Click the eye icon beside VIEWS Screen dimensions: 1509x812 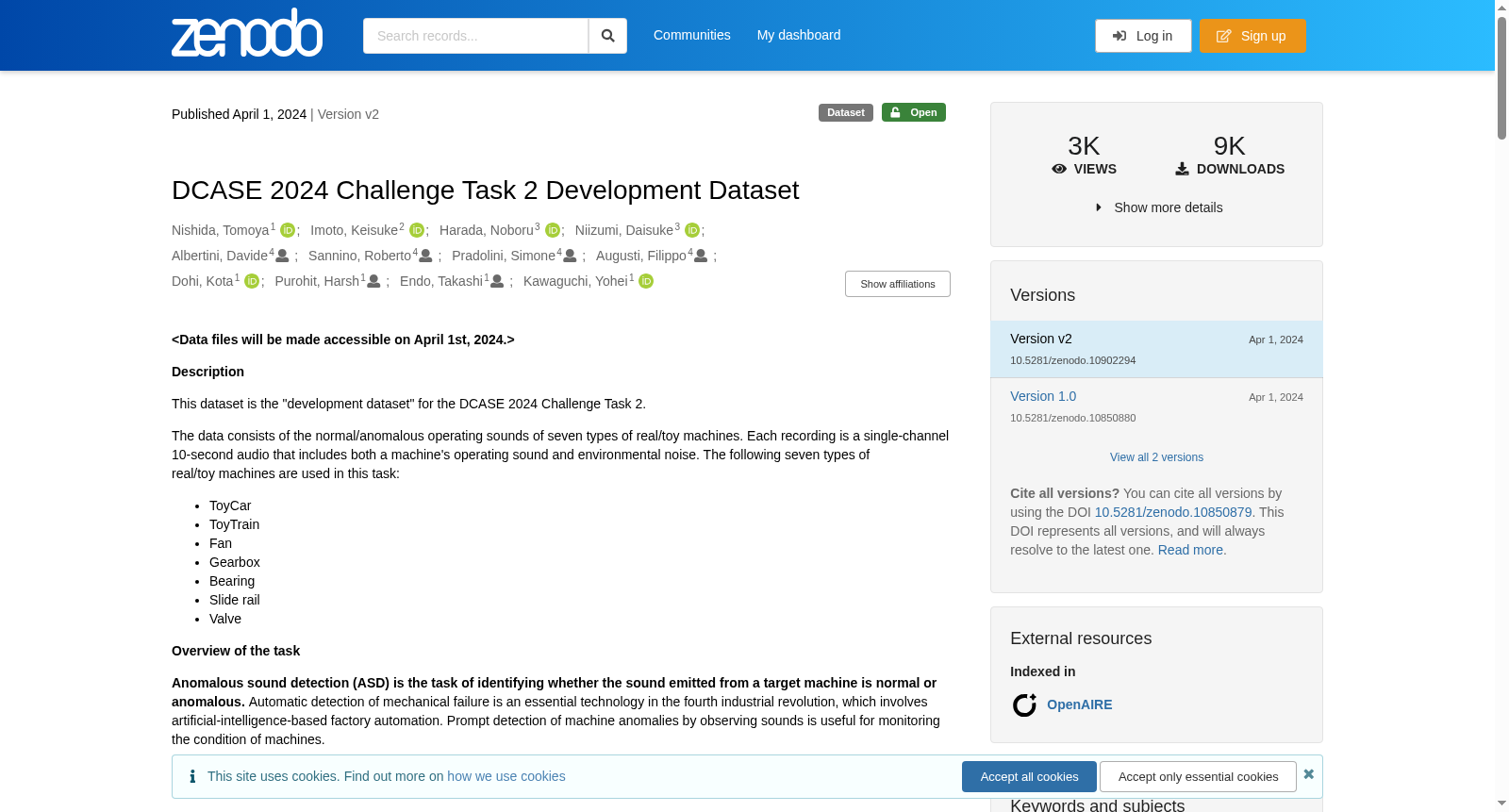tap(1059, 169)
